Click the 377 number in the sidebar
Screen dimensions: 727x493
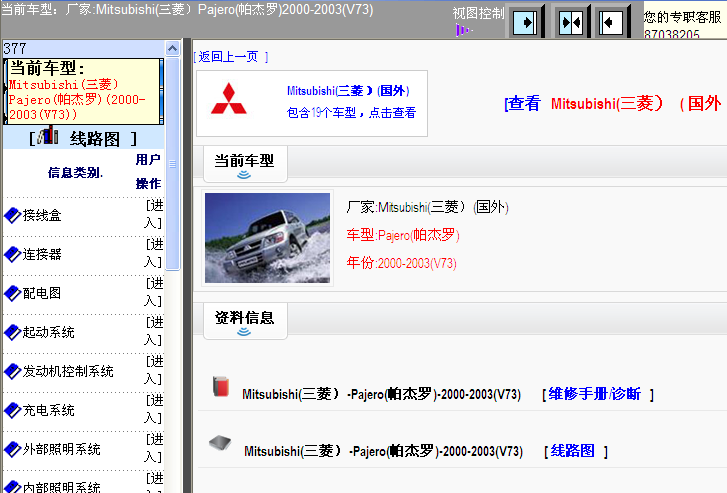[15, 48]
